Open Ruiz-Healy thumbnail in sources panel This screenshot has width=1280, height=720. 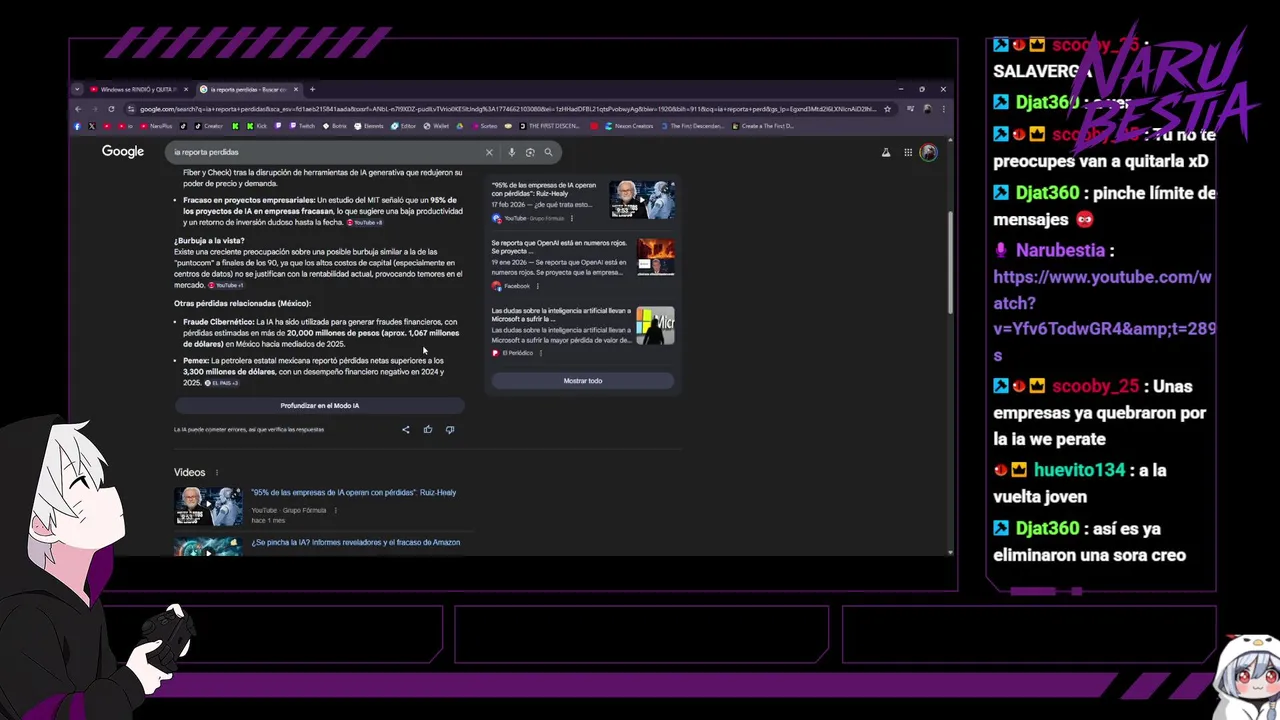(x=642, y=200)
